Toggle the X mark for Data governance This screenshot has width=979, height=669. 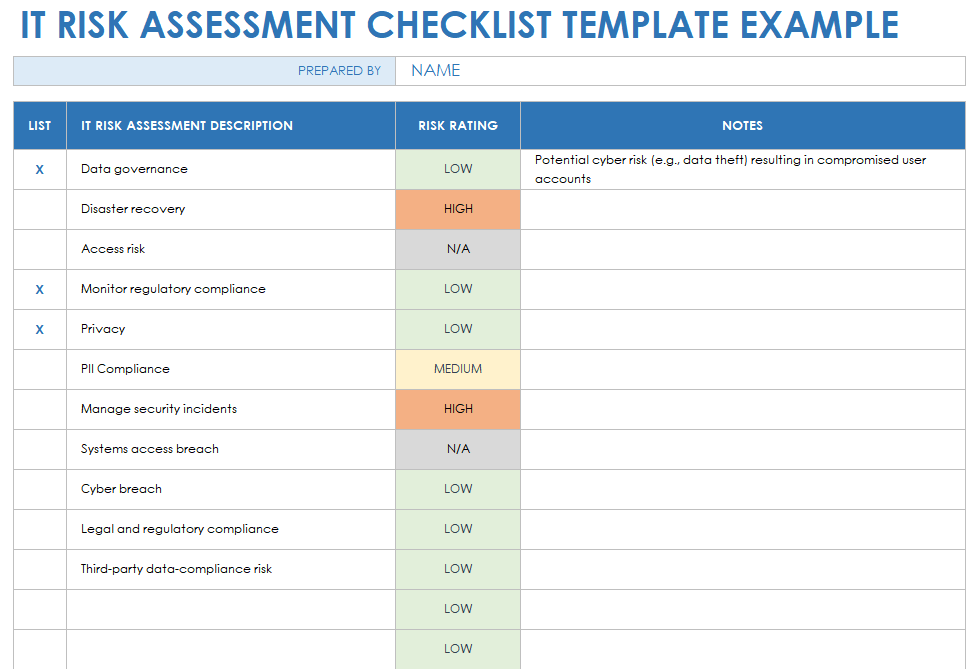pos(40,170)
